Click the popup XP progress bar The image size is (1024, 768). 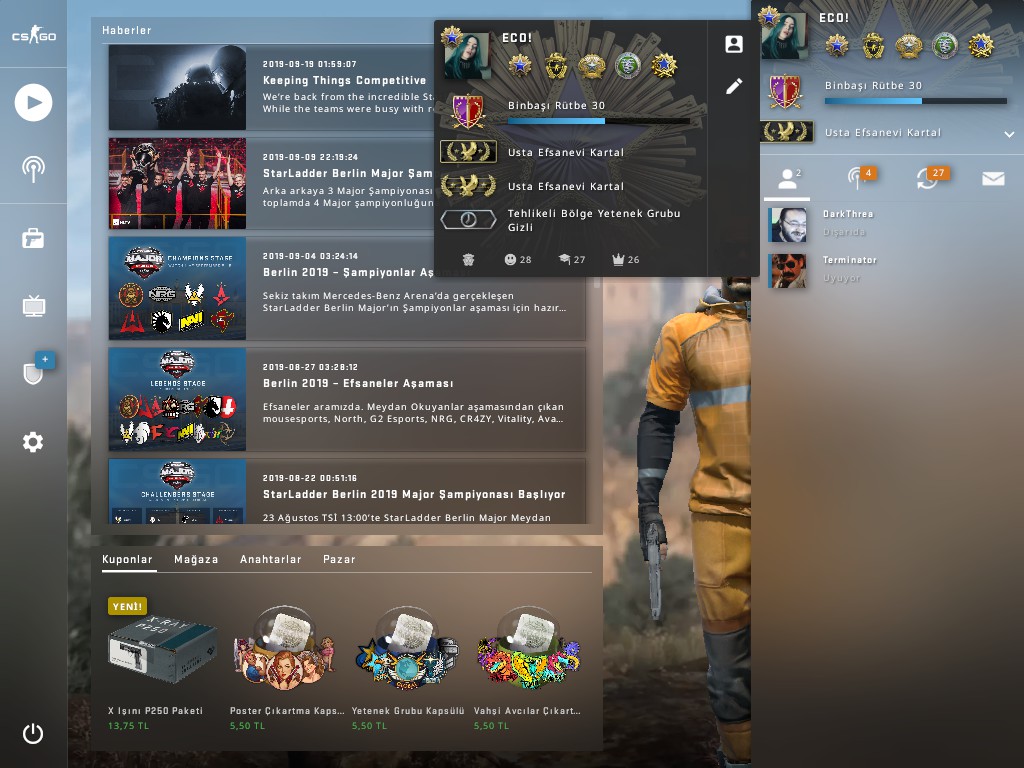click(x=599, y=121)
